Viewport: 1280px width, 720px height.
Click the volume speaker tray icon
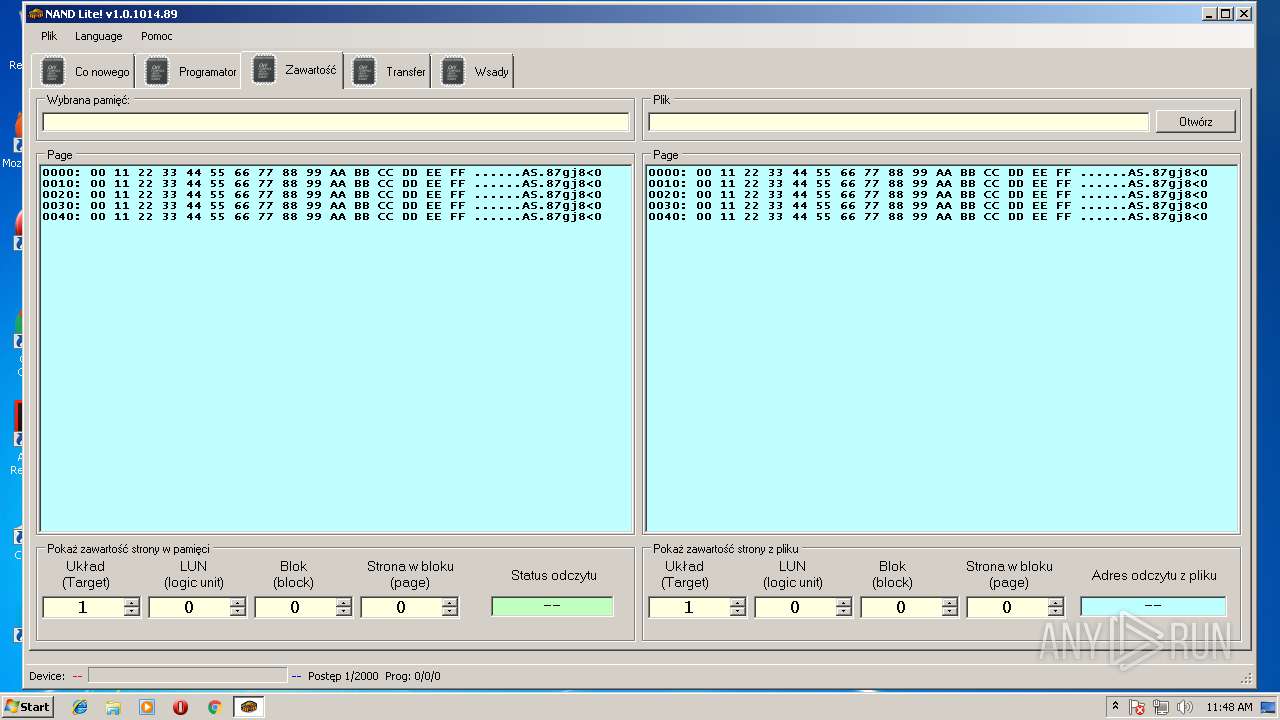click(x=1185, y=707)
